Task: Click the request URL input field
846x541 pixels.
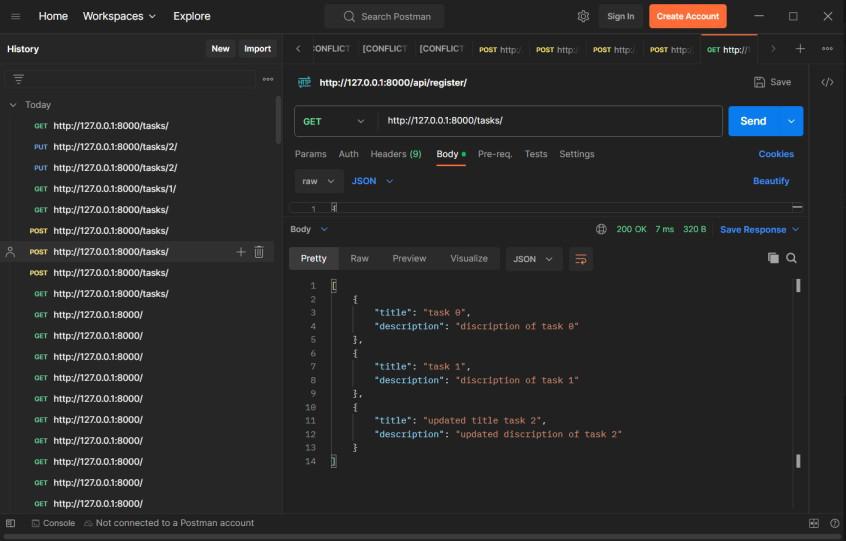Action: [548, 121]
